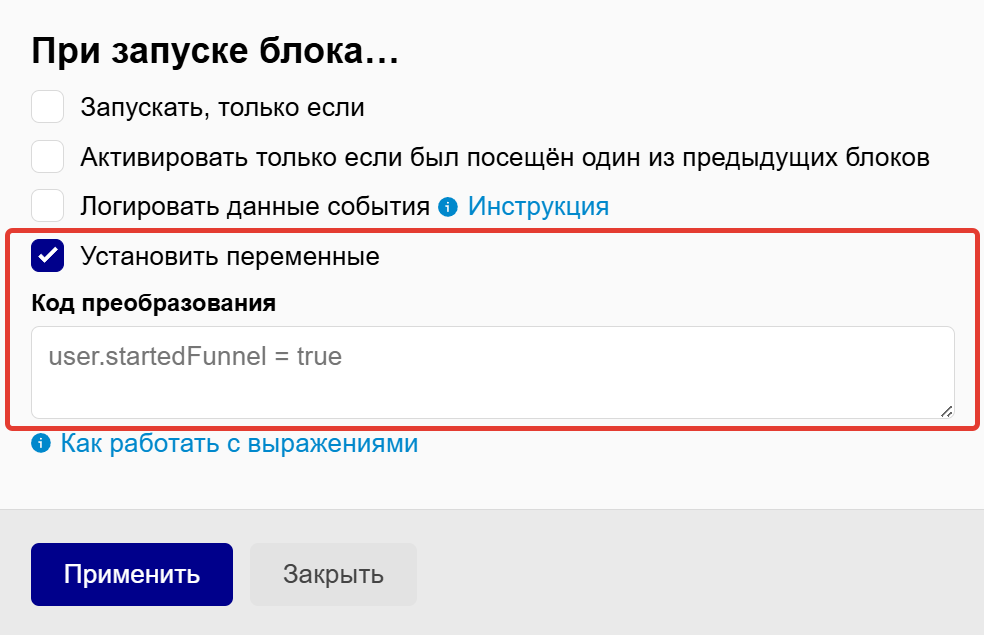
Task: Enable 'Логировать данные события' checkbox
Action: tap(48, 206)
